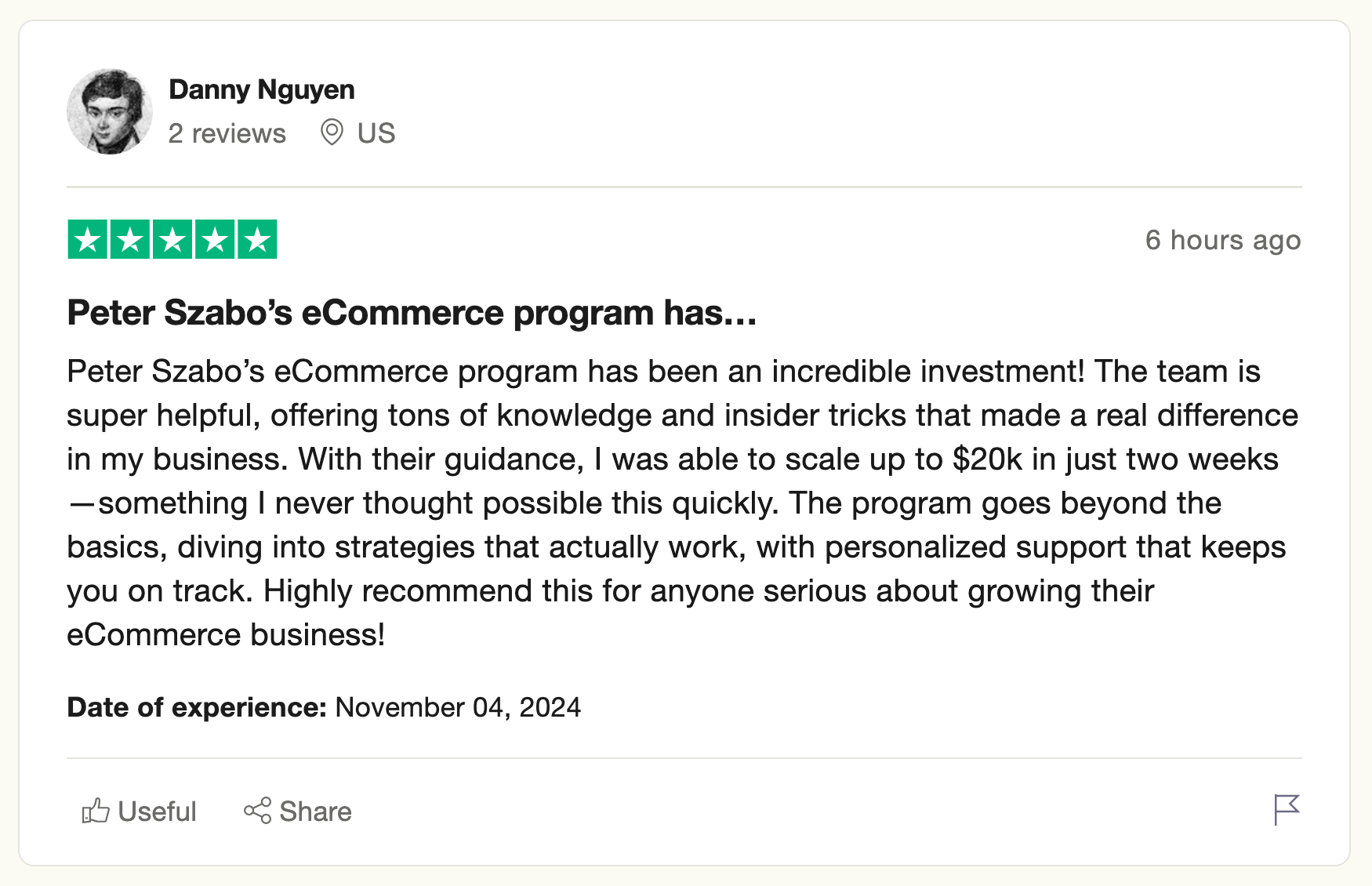Click the fourth green rating star
The height and width of the screenshot is (886, 1372).
click(215, 239)
